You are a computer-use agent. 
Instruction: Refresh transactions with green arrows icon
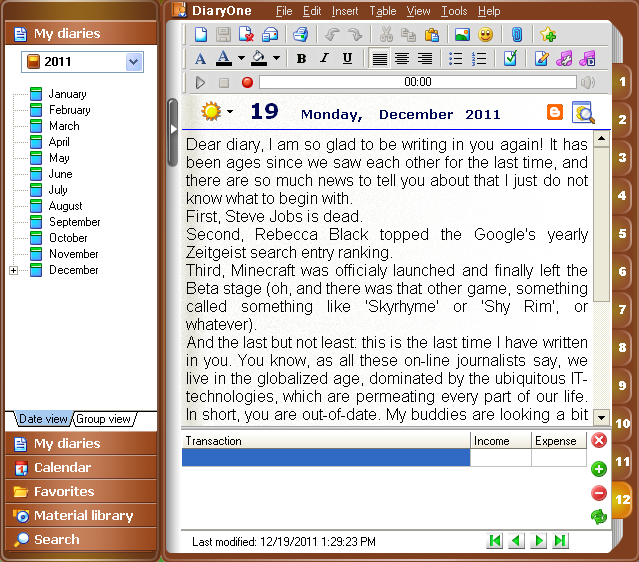(x=599, y=517)
